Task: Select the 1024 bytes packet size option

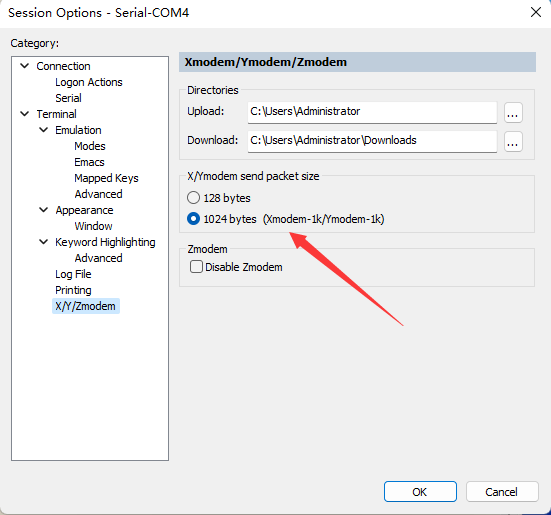Action: click(x=193, y=219)
